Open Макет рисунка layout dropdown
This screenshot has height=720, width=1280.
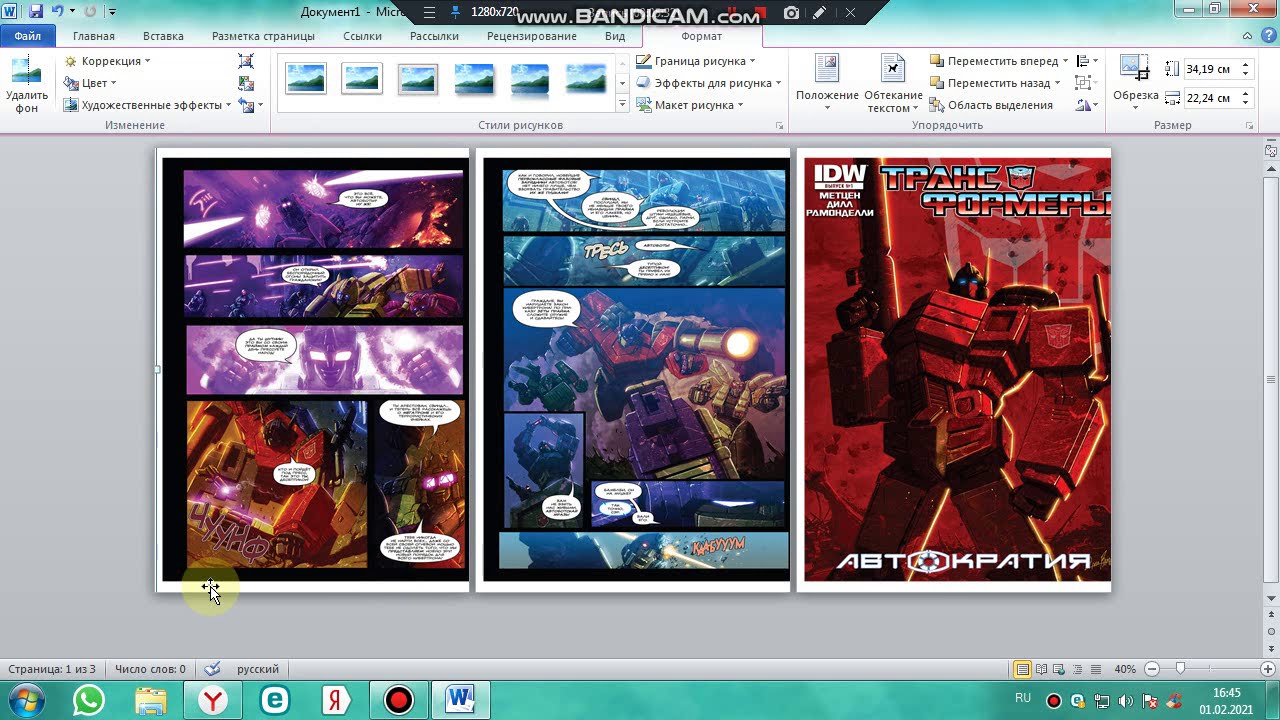click(x=689, y=105)
